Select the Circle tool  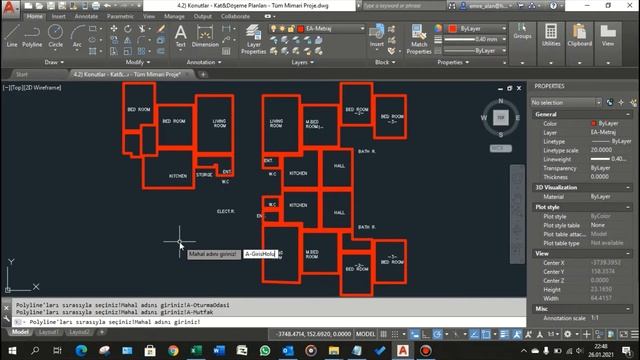(x=55, y=36)
